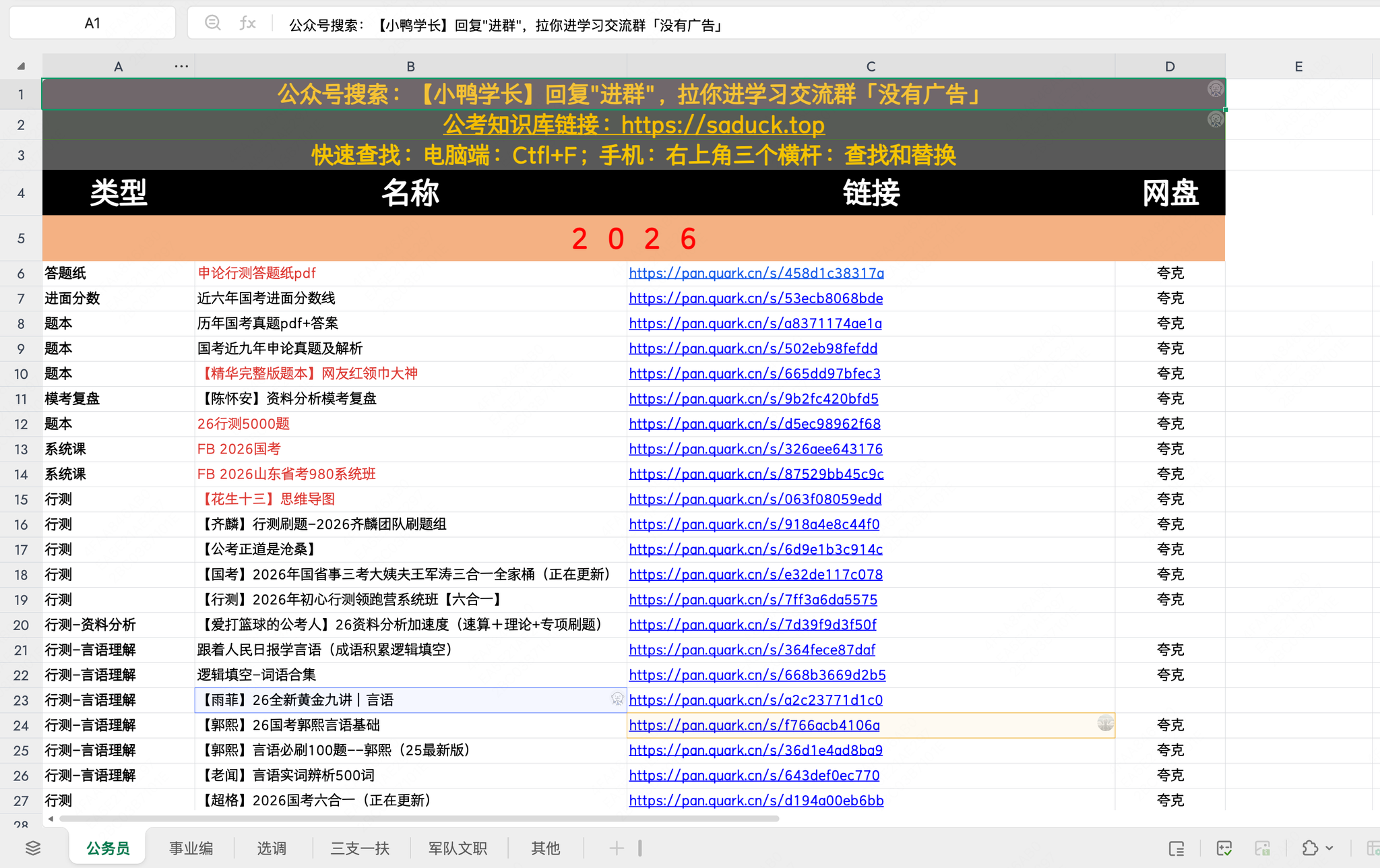Select row 18 header
This screenshot has height=868, width=1380.
[21, 575]
